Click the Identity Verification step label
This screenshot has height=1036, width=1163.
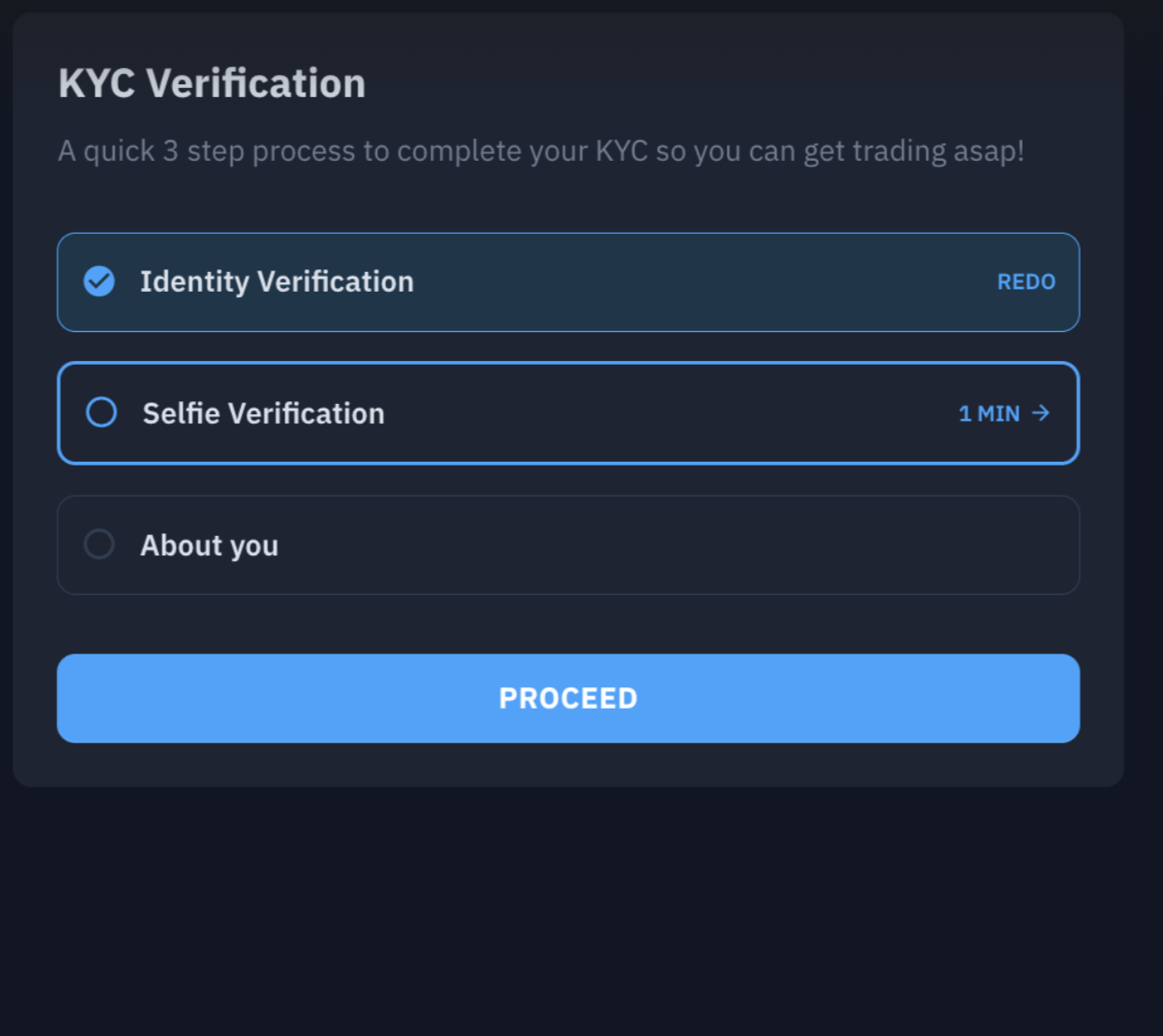[x=277, y=281]
